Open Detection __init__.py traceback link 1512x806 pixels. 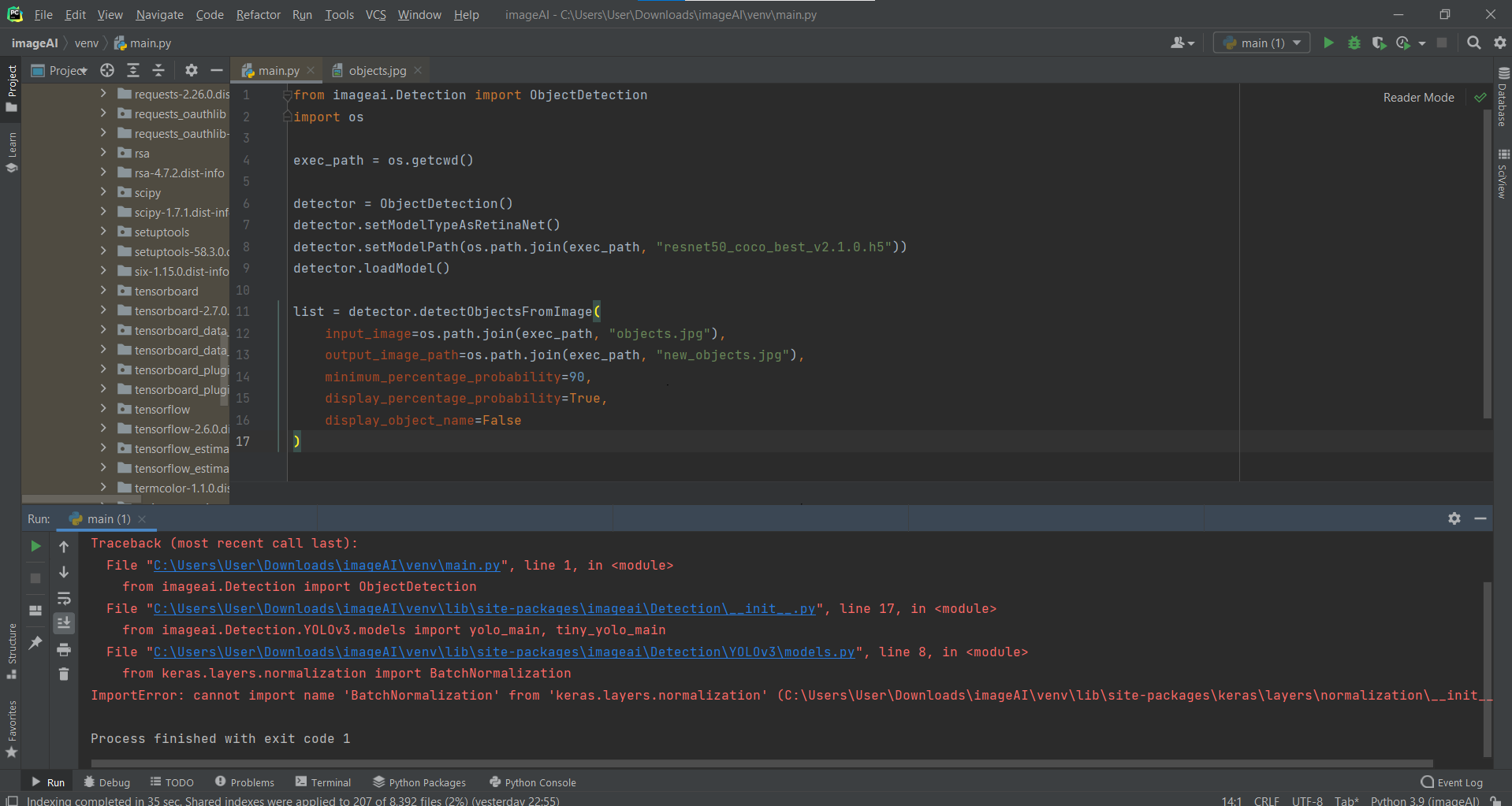coord(484,608)
